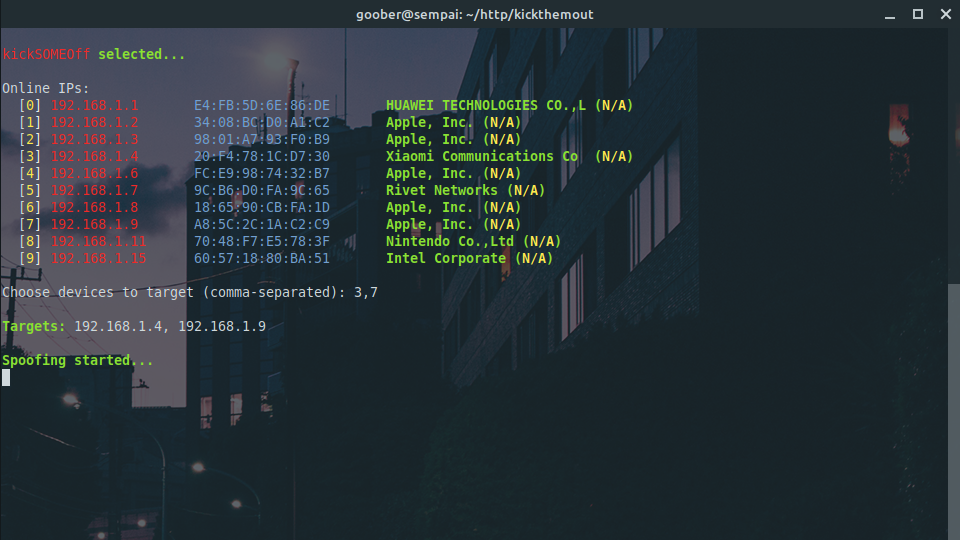The image size is (960, 540).
Task: Select IP address 192.168.1.11
Action: tap(99, 241)
